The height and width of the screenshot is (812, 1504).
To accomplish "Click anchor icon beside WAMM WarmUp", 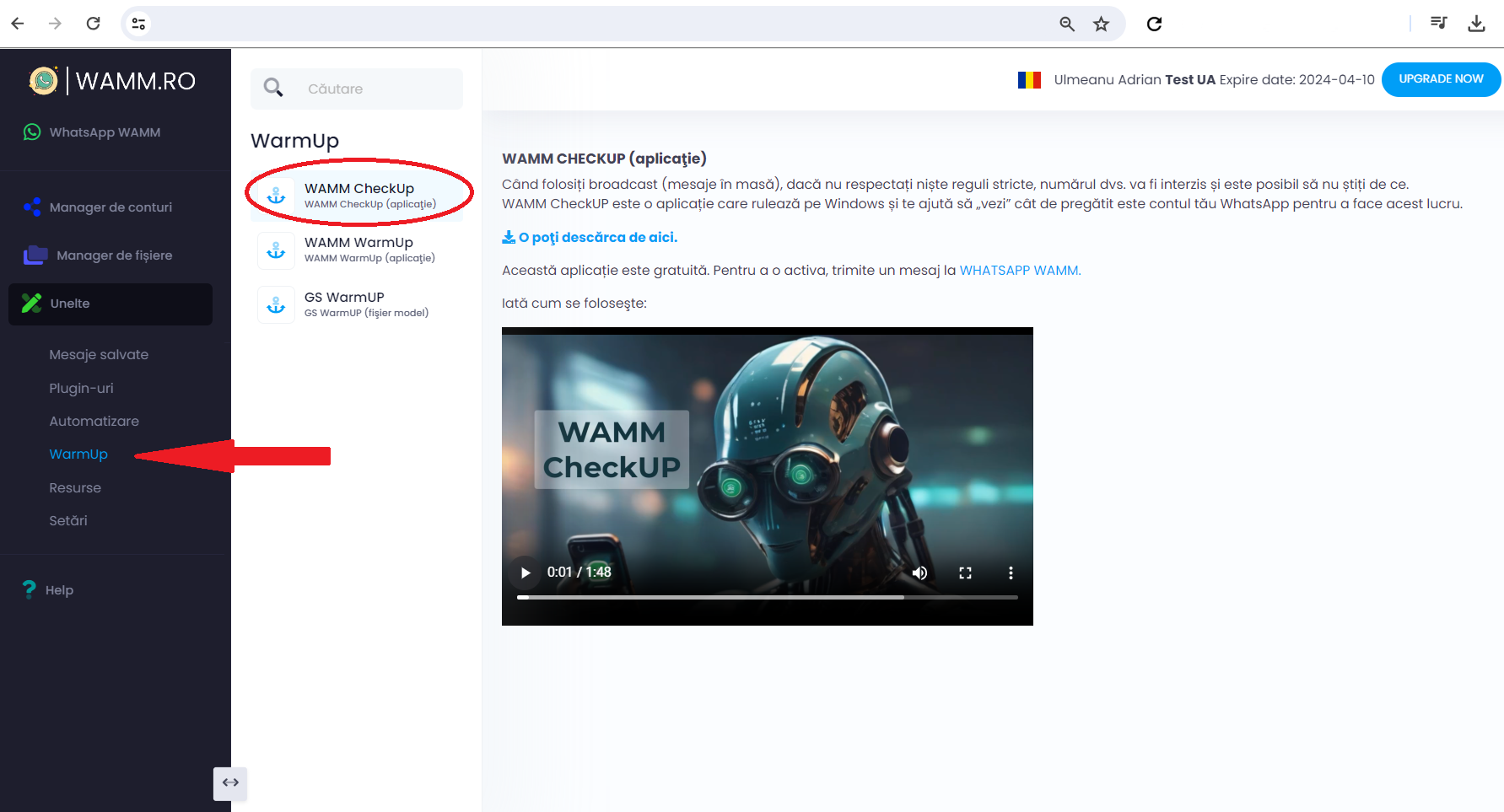I will (x=276, y=250).
